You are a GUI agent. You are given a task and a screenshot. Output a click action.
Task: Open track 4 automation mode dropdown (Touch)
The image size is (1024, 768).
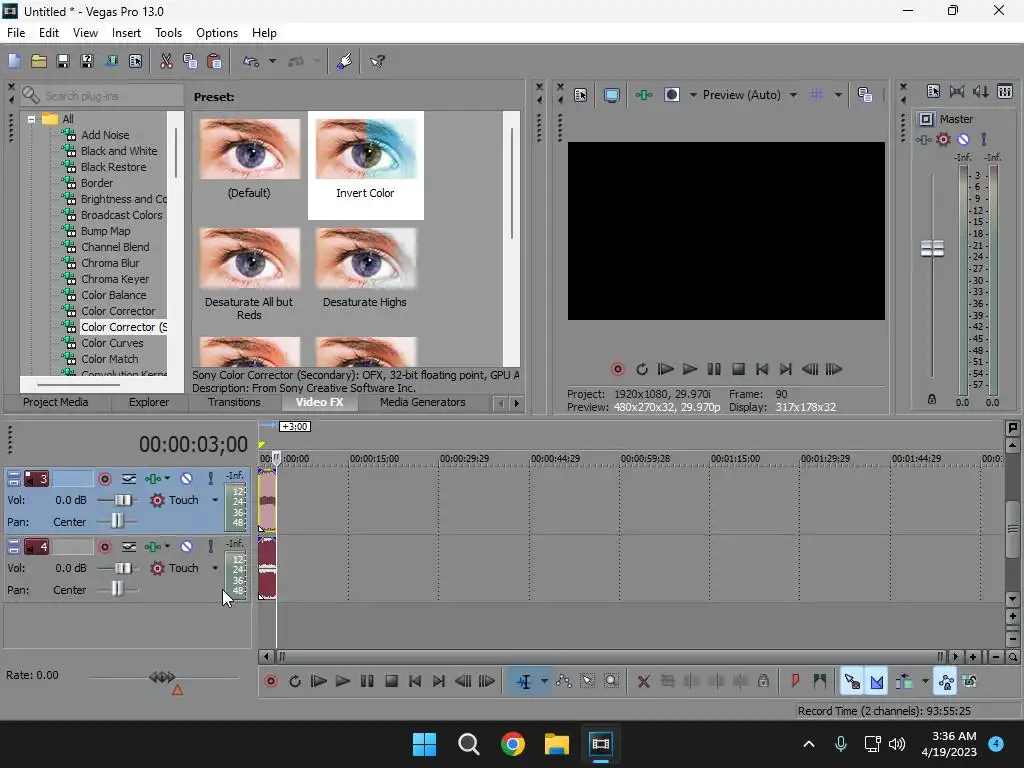point(215,568)
